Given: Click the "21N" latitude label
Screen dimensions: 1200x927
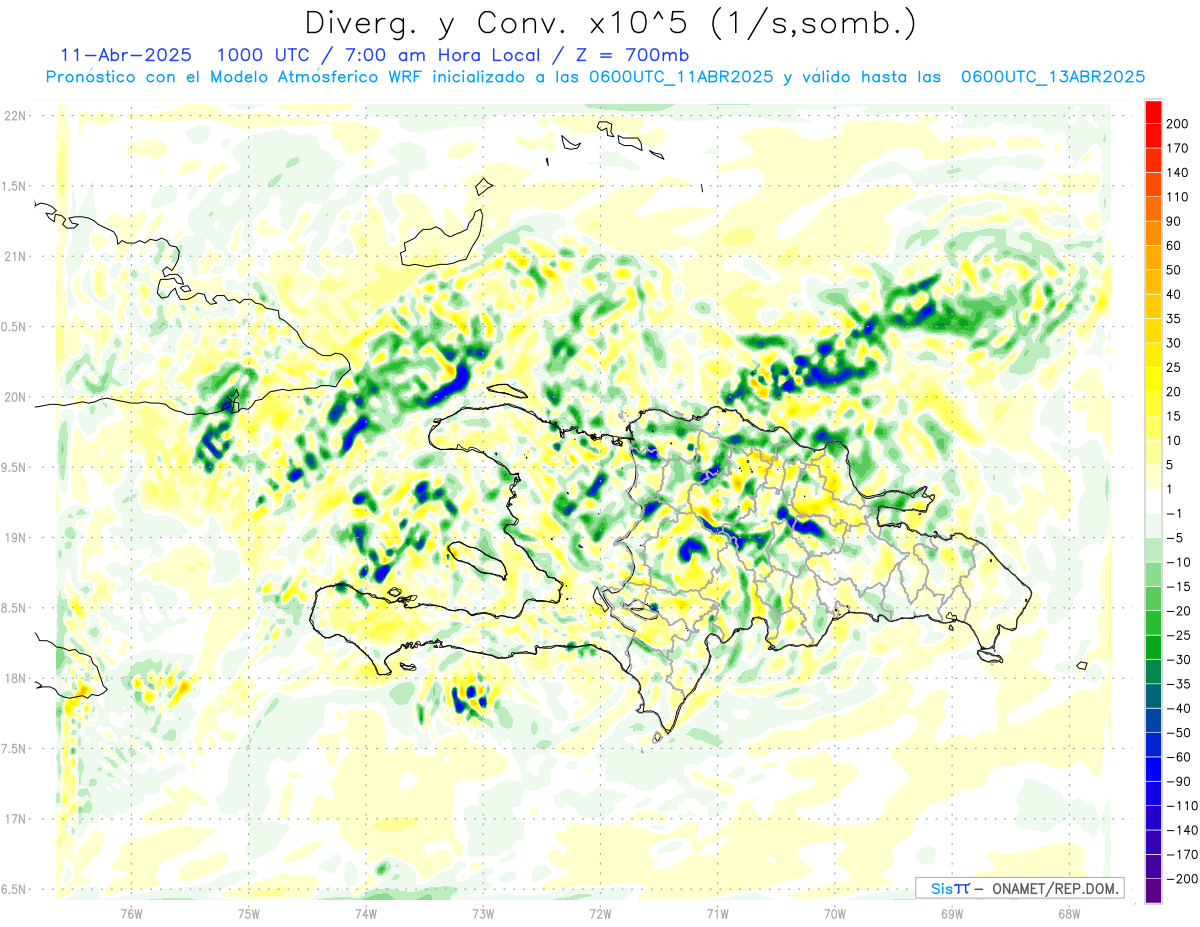Looking at the screenshot, I should (15, 257).
